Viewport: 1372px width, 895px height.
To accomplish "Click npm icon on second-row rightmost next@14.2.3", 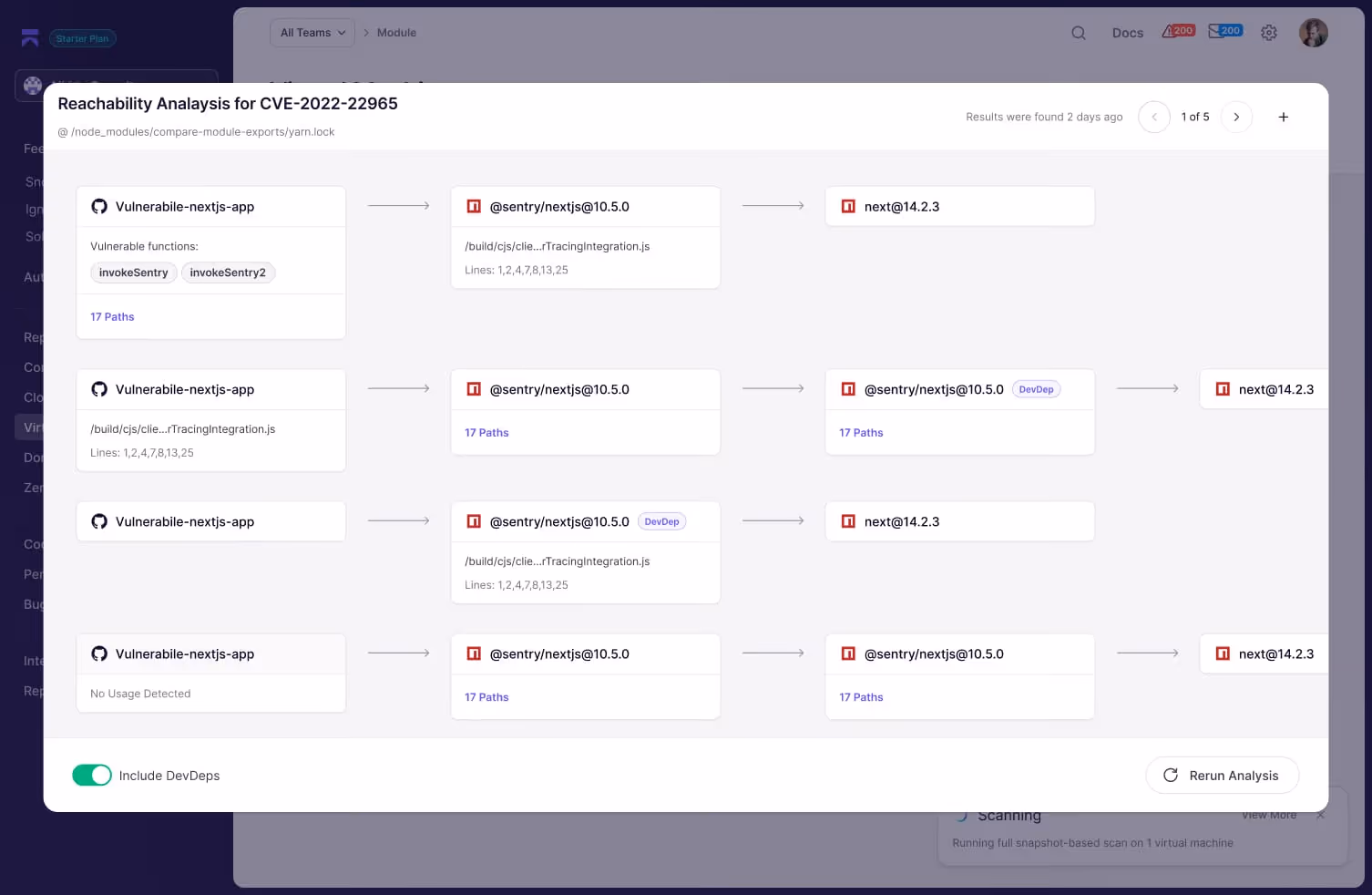I will [1223, 389].
